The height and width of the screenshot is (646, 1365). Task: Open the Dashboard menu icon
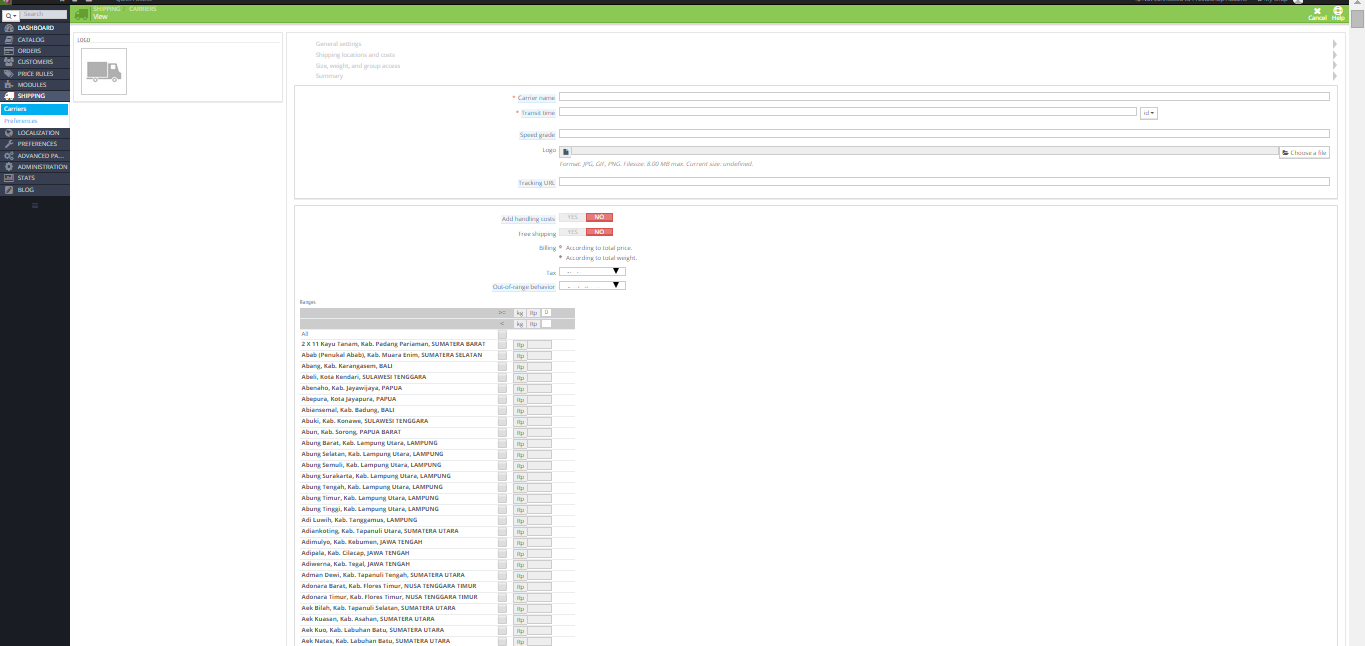click(x=9, y=28)
